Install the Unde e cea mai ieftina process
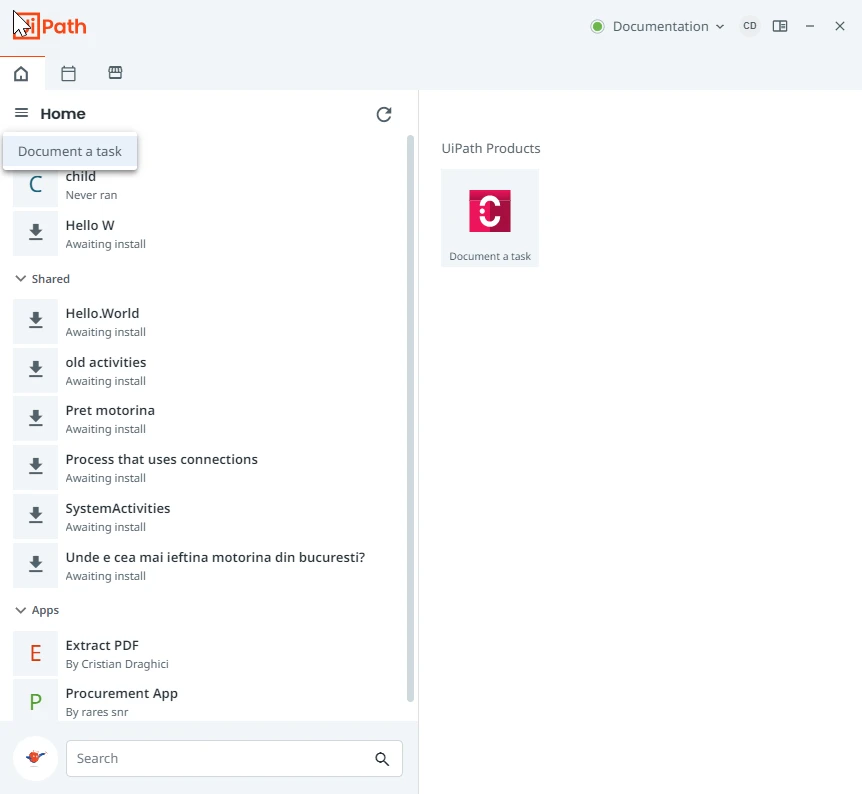 click(35, 566)
